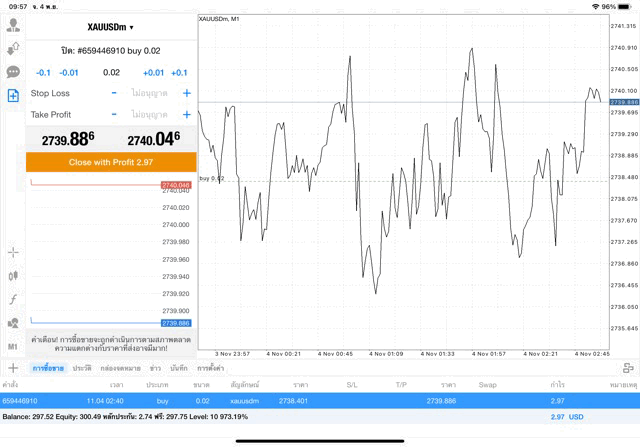The image size is (640, 447).
Task: Decrease Take Profit with minus button
Action: (114, 115)
